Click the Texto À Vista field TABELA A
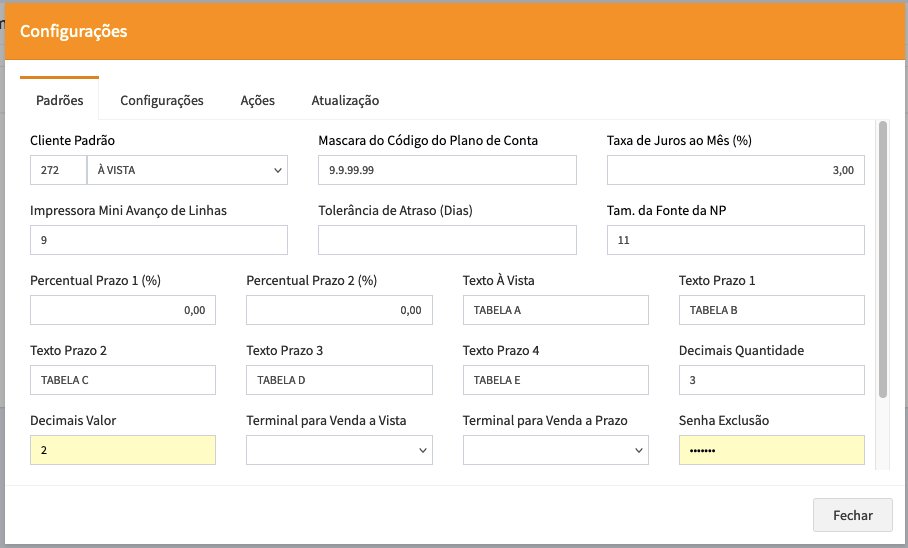 click(555, 311)
